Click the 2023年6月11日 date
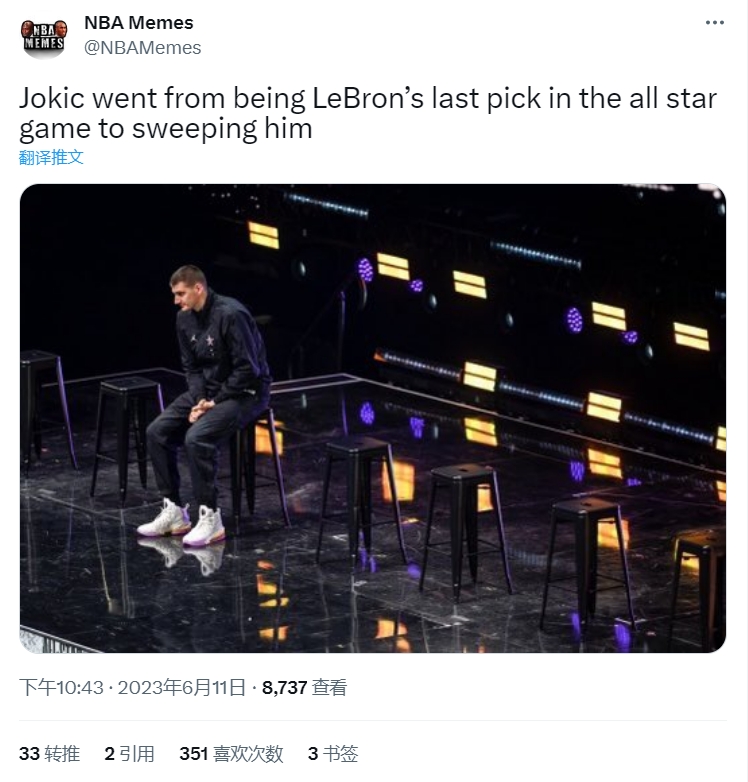This screenshot has width=748, height=782. pos(182,687)
